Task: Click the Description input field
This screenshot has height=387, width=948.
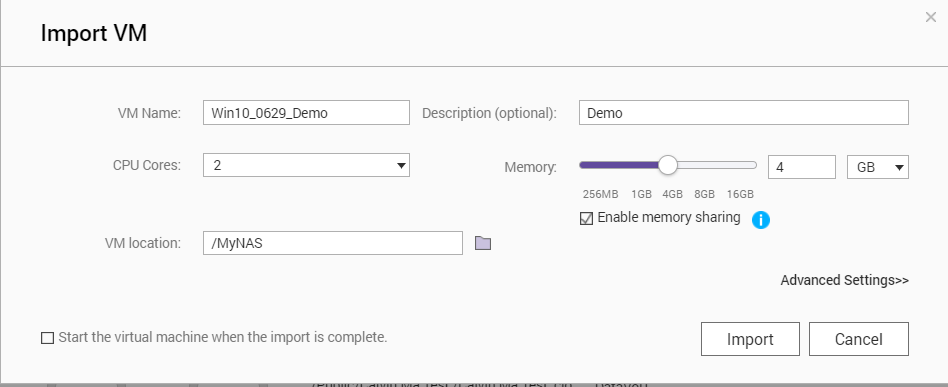Action: pyautogui.click(x=744, y=112)
